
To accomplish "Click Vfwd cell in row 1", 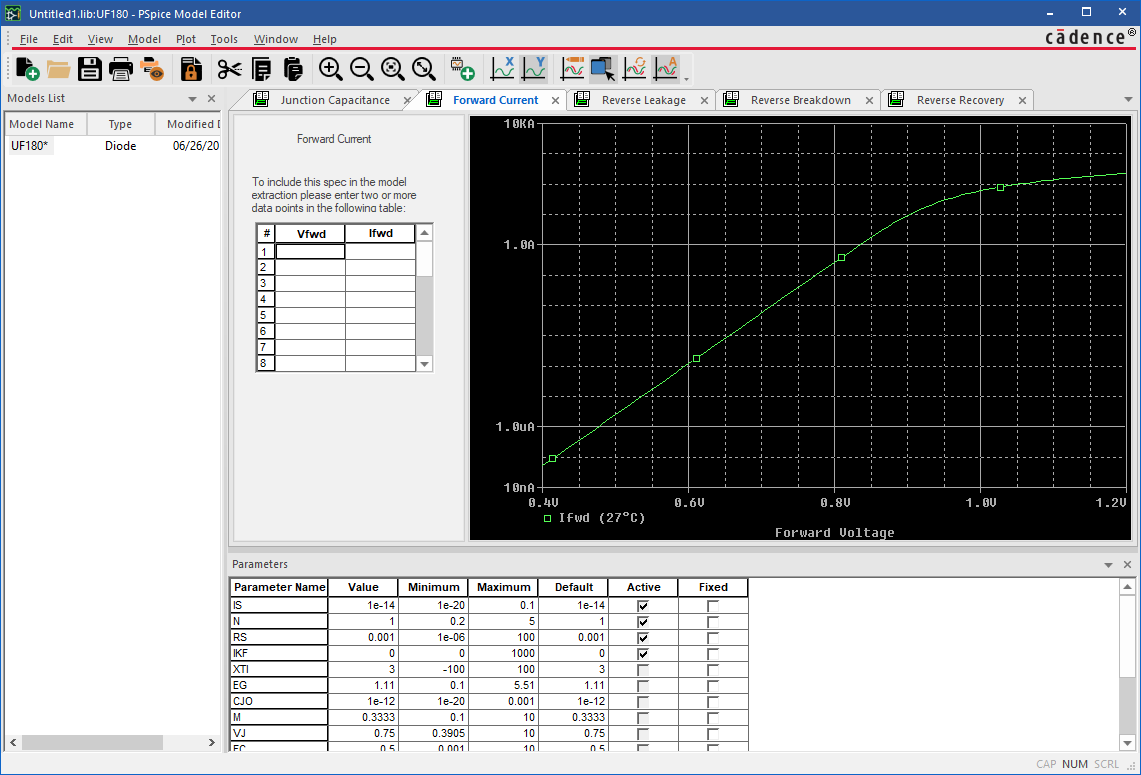I will (310, 252).
